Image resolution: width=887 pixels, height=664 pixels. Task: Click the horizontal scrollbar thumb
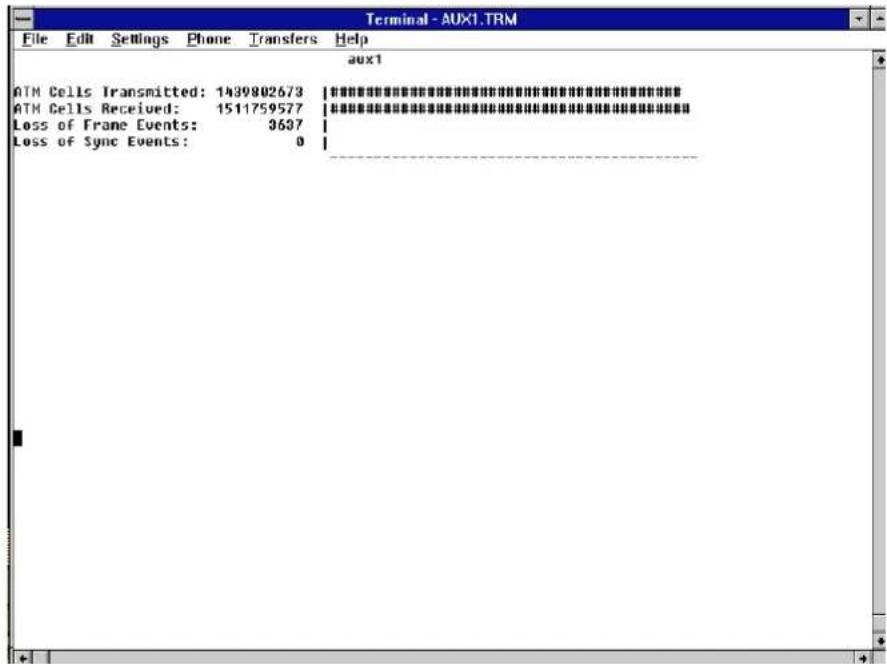tap(42, 657)
